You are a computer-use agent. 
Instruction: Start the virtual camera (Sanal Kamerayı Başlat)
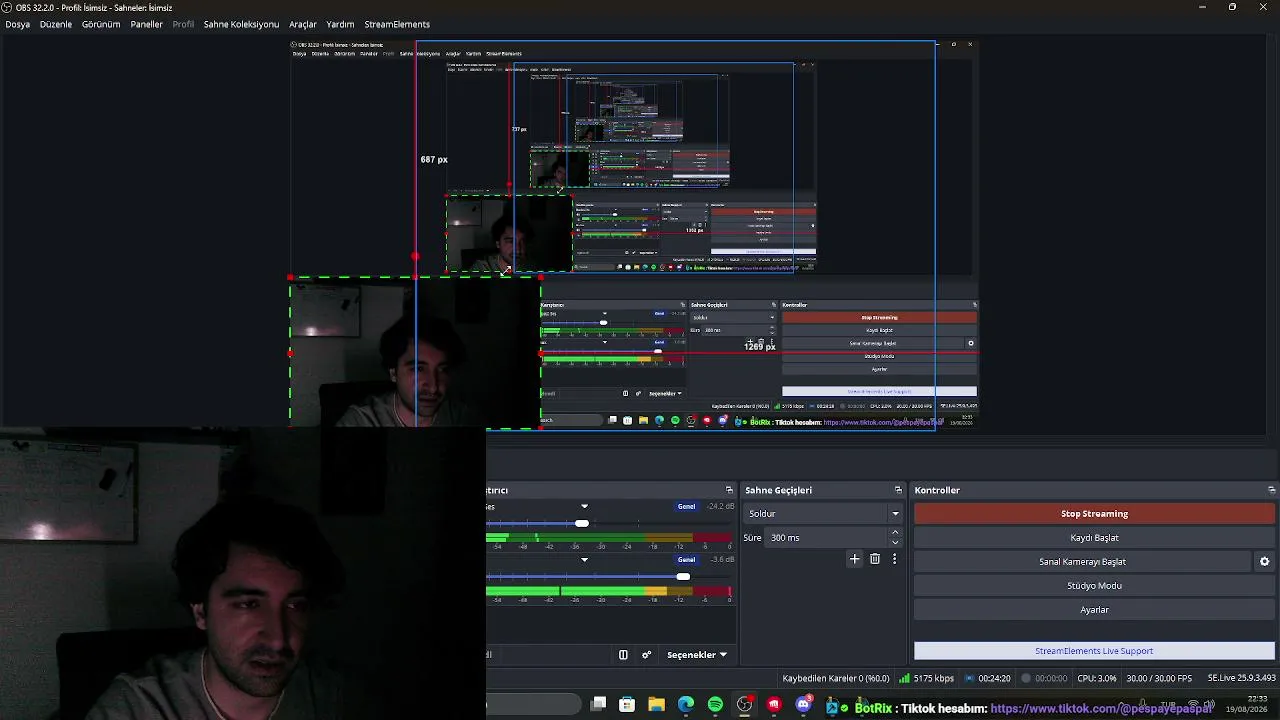click(x=1082, y=562)
